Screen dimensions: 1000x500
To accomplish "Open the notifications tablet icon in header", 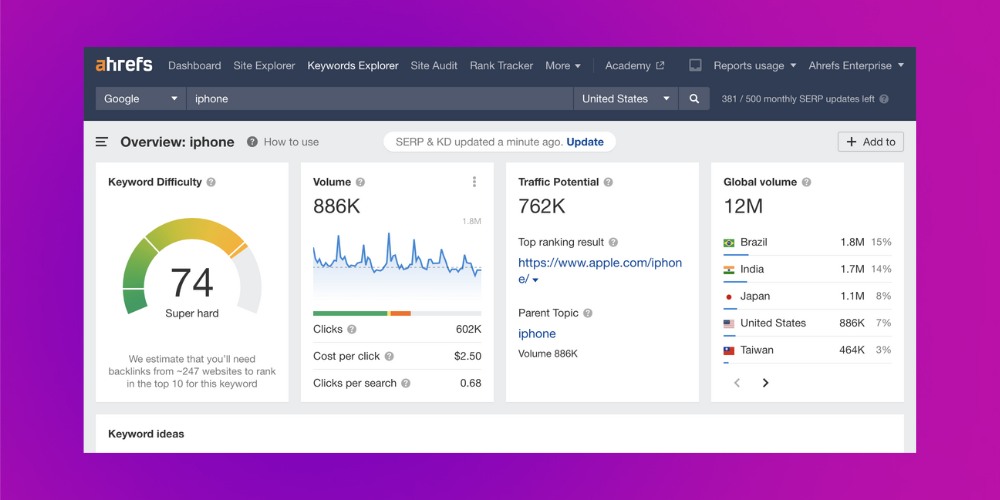I will point(695,65).
